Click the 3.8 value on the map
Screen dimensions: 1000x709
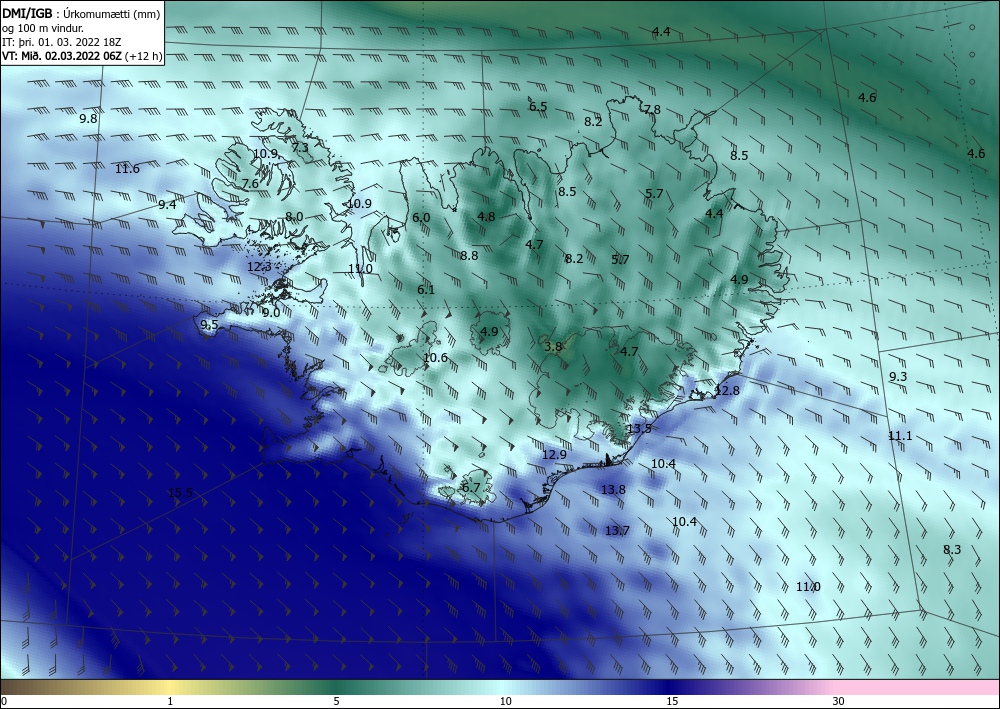[x=554, y=346]
